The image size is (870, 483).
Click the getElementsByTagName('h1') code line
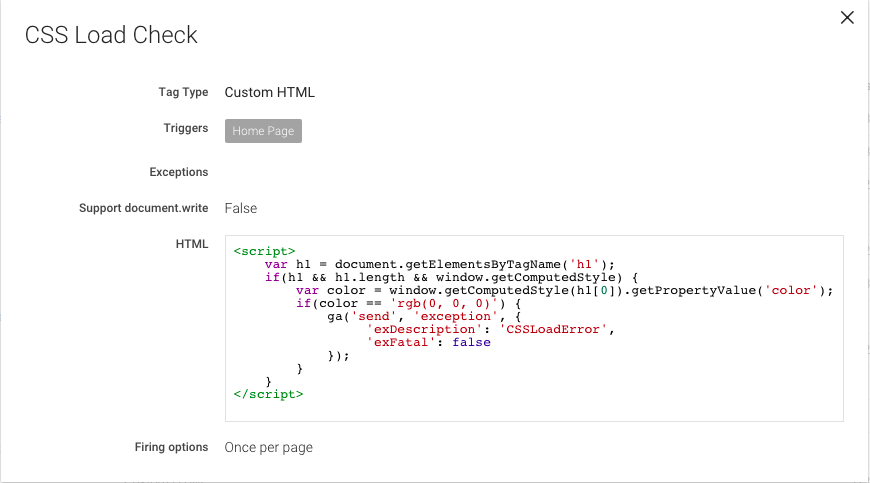tap(439, 265)
